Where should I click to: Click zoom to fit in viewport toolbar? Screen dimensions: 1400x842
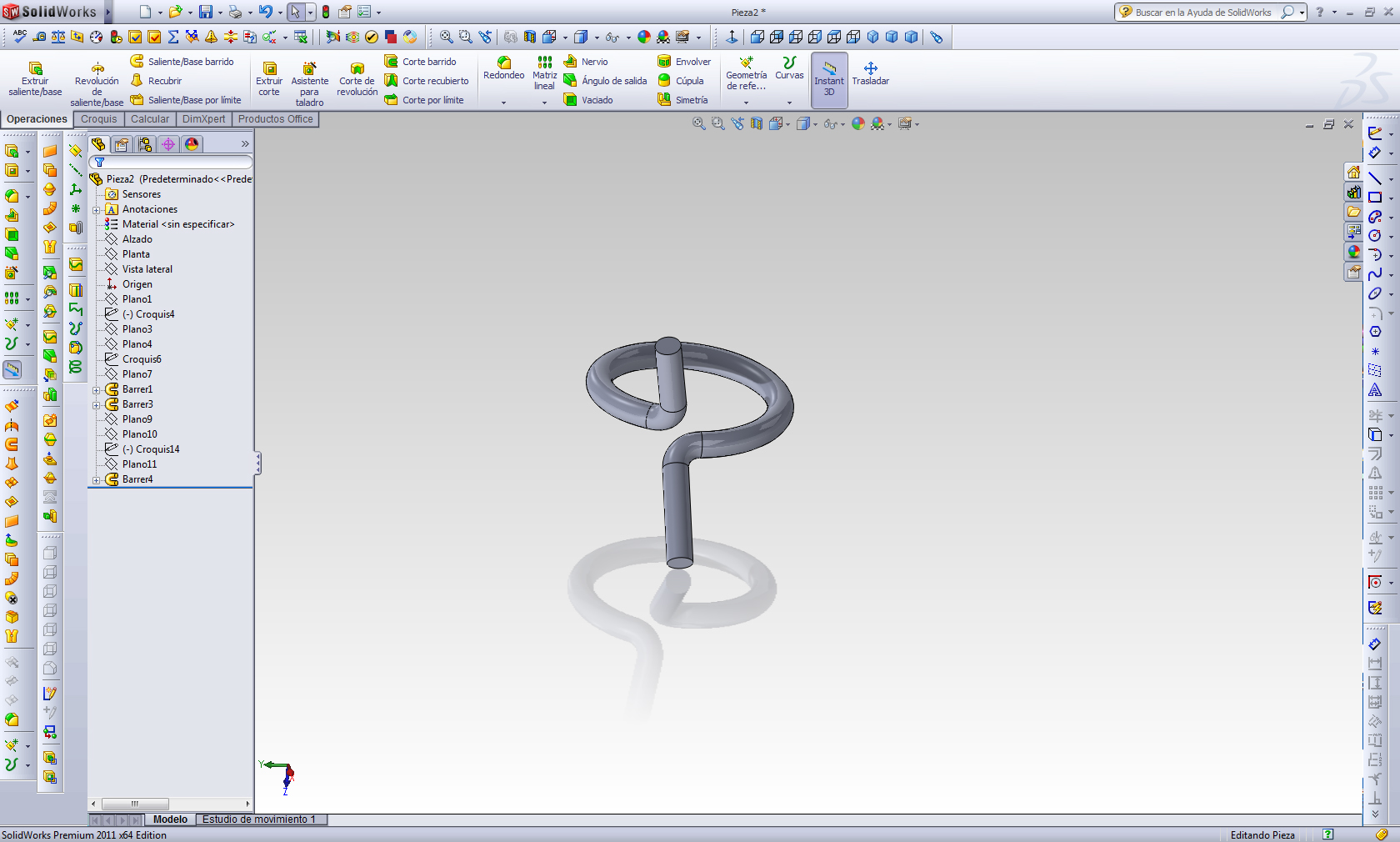(x=698, y=123)
